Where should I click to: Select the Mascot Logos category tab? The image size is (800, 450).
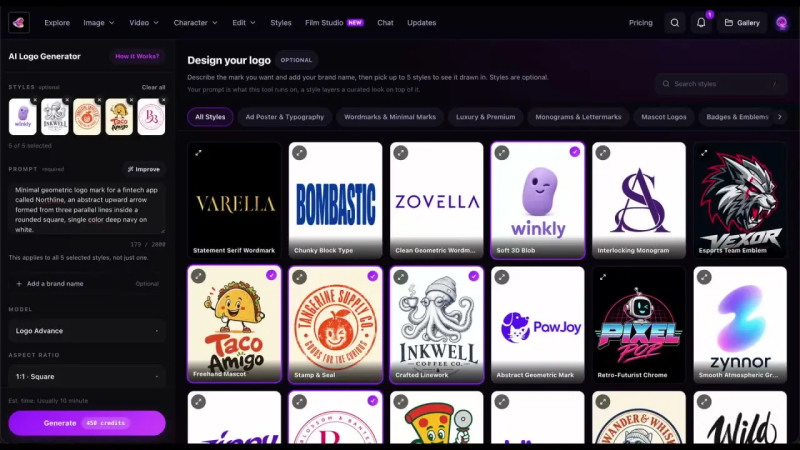point(664,117)
